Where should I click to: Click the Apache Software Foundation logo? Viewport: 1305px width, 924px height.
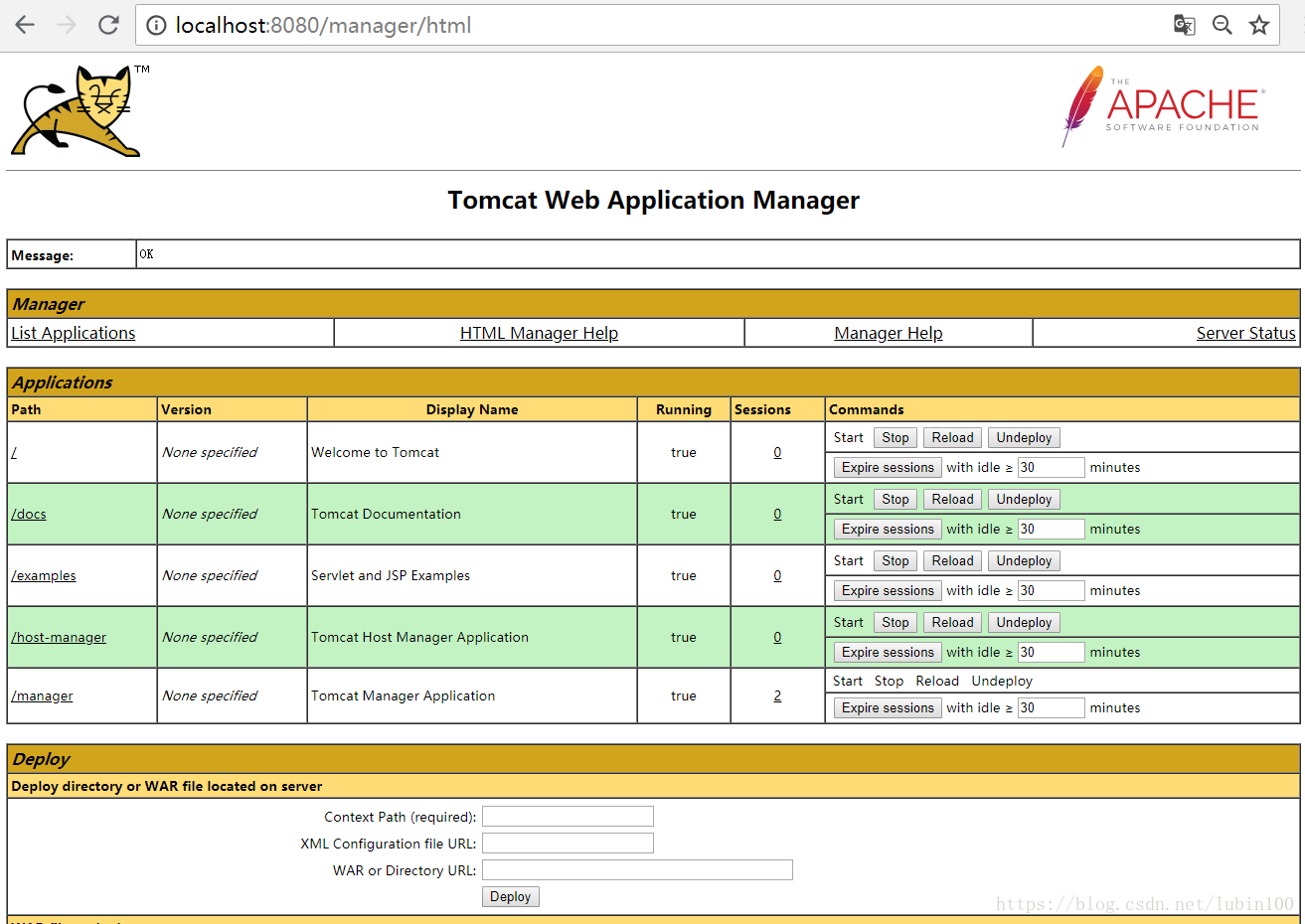(x=1163, y=106)
